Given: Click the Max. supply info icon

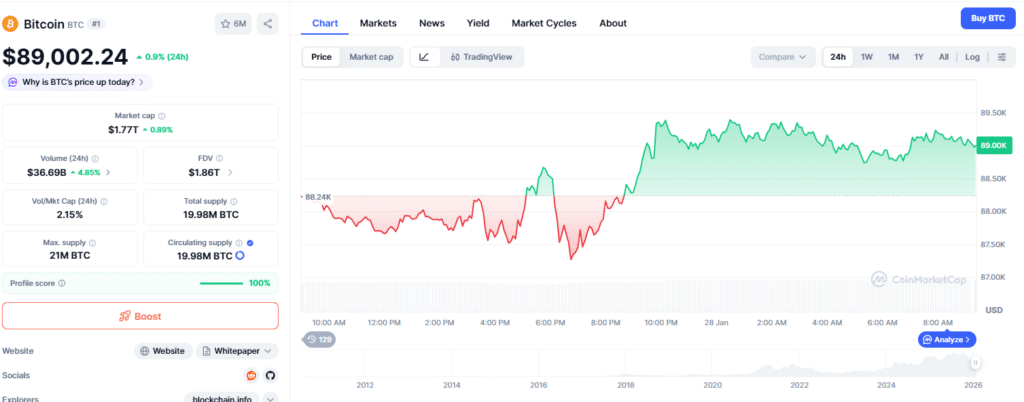Looking at the screenshot, I should [92, 243].
